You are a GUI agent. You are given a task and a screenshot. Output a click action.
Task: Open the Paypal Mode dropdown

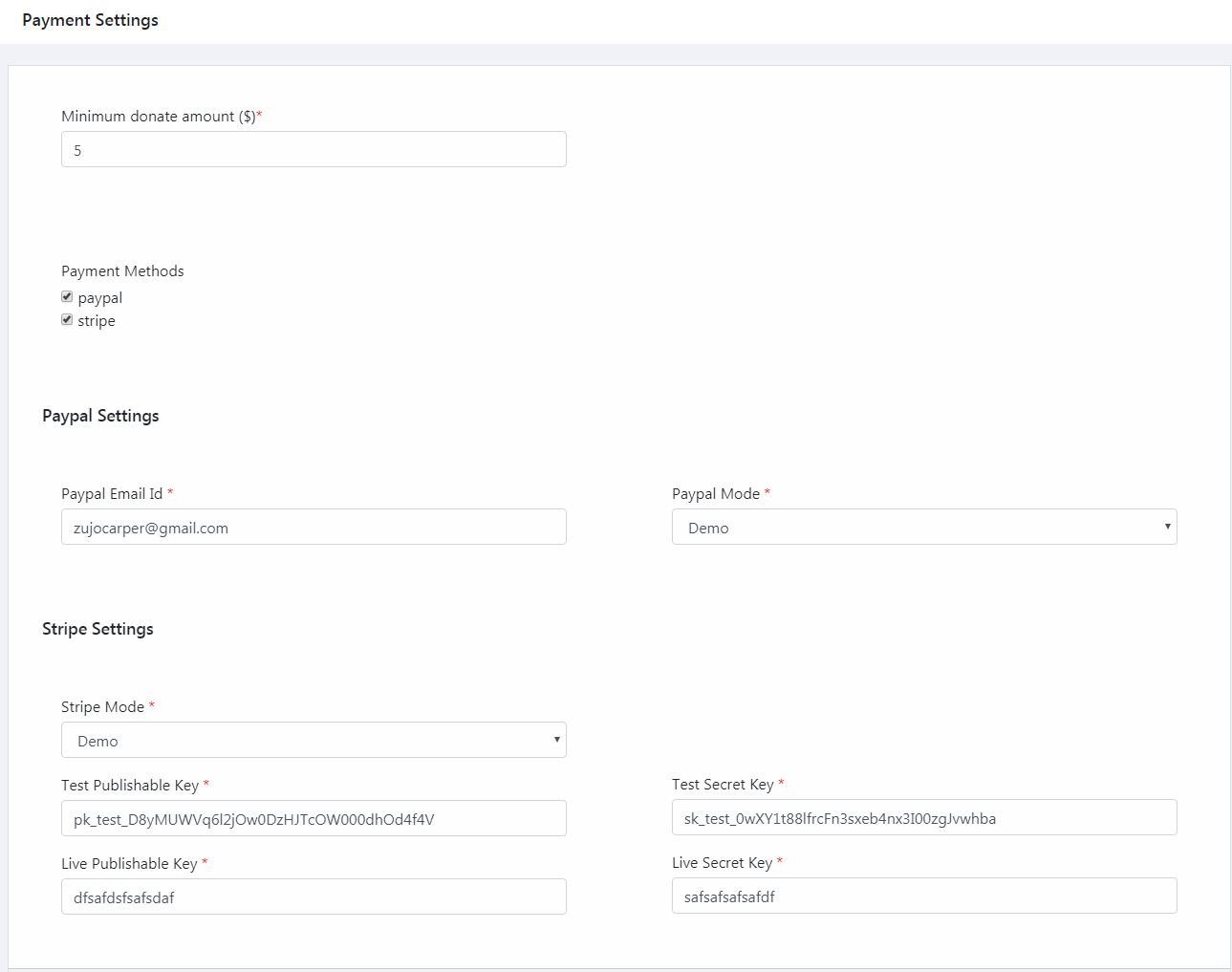[x=924, y=527]
